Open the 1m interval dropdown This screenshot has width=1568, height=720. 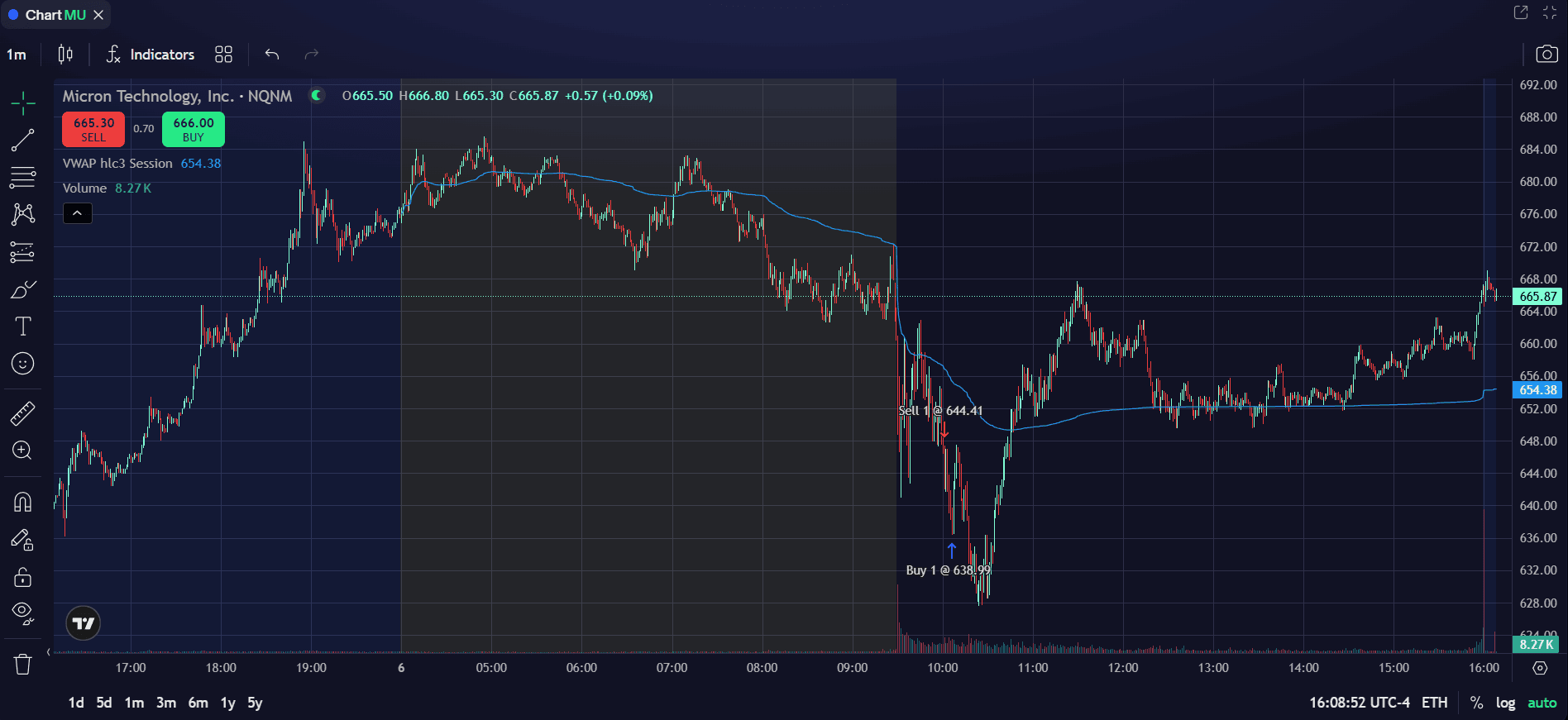coord(17,55)
